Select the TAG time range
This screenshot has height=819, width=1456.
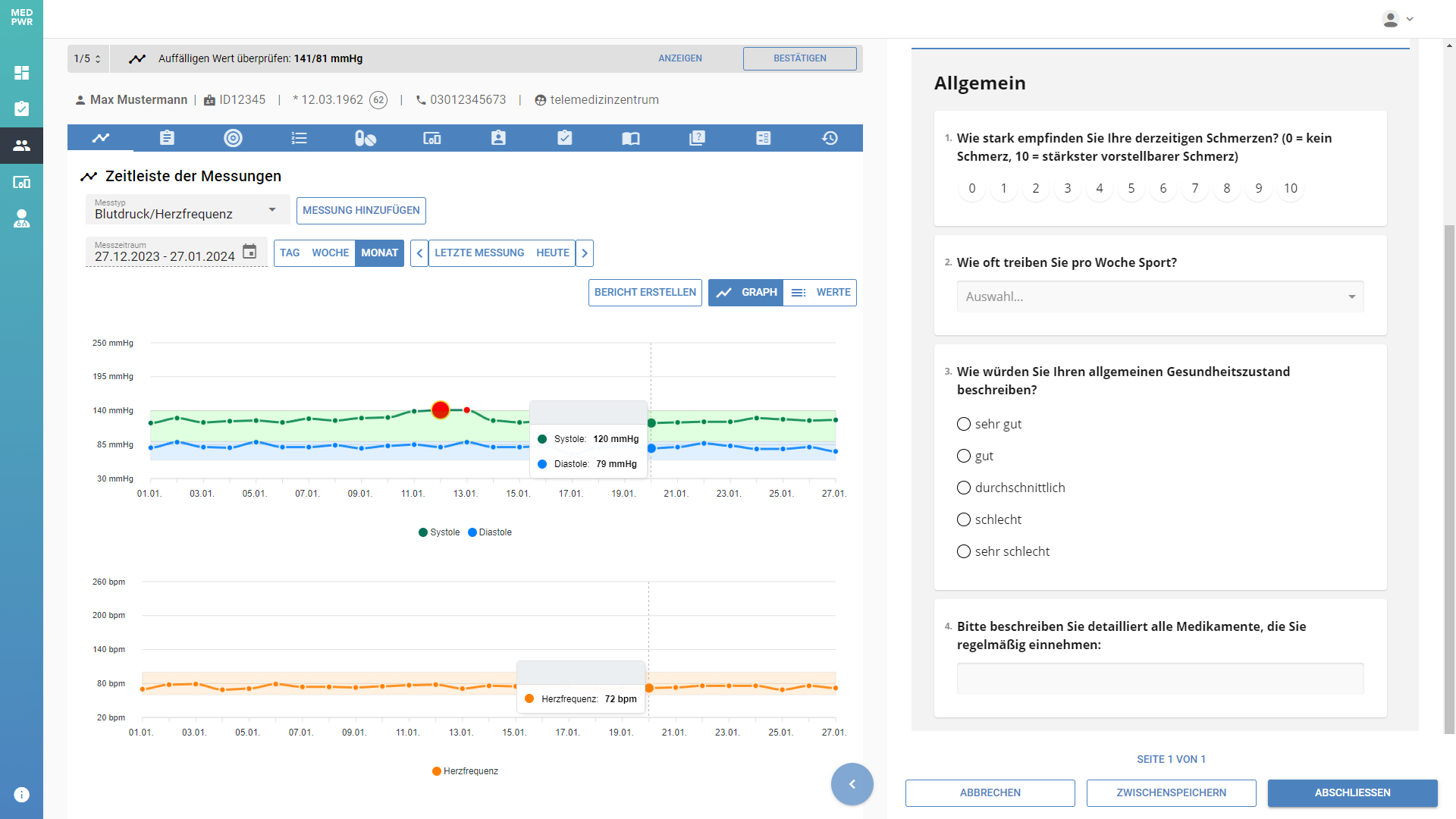pos(290,253)
